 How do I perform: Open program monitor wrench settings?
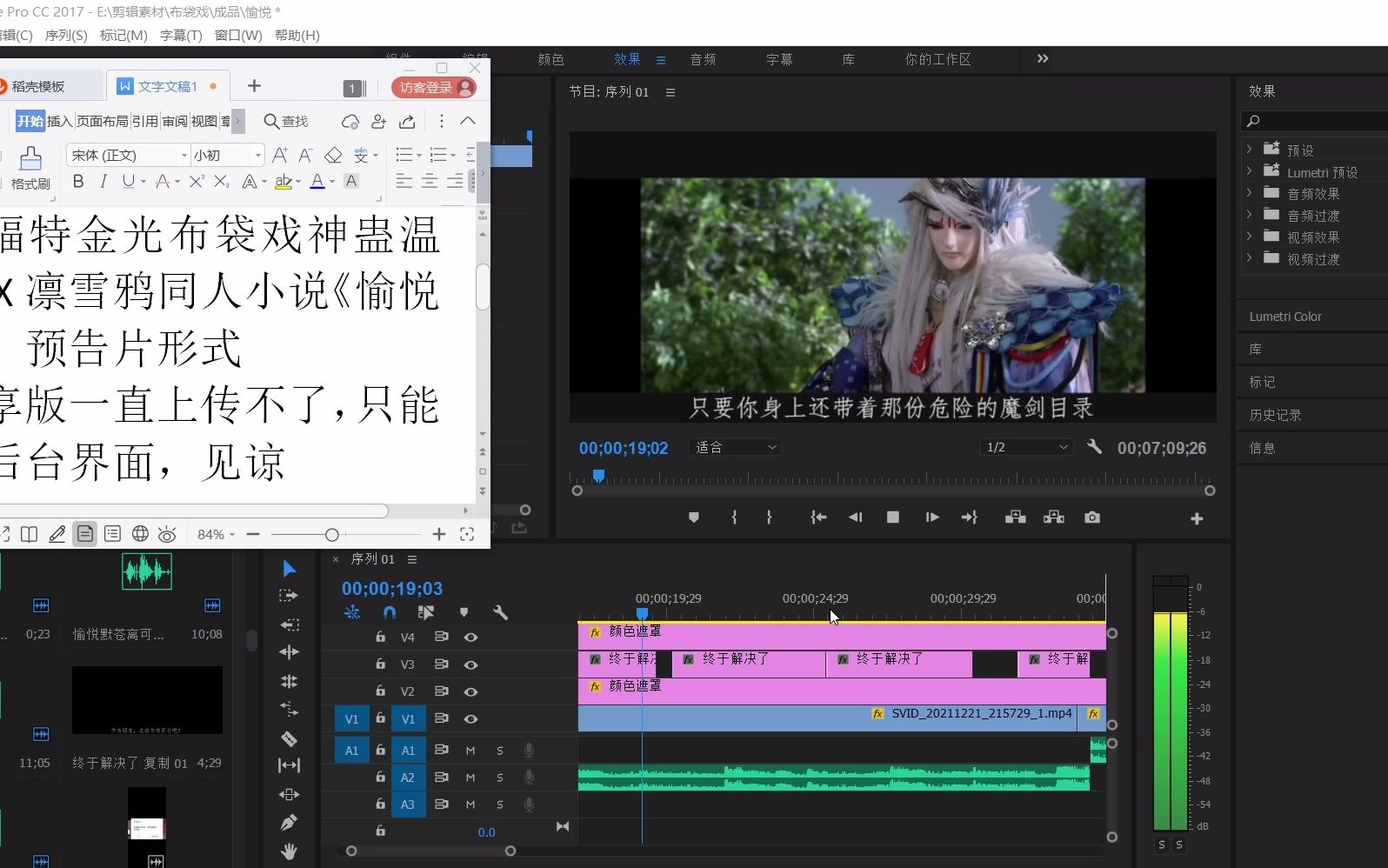(x=1095, y=447)
